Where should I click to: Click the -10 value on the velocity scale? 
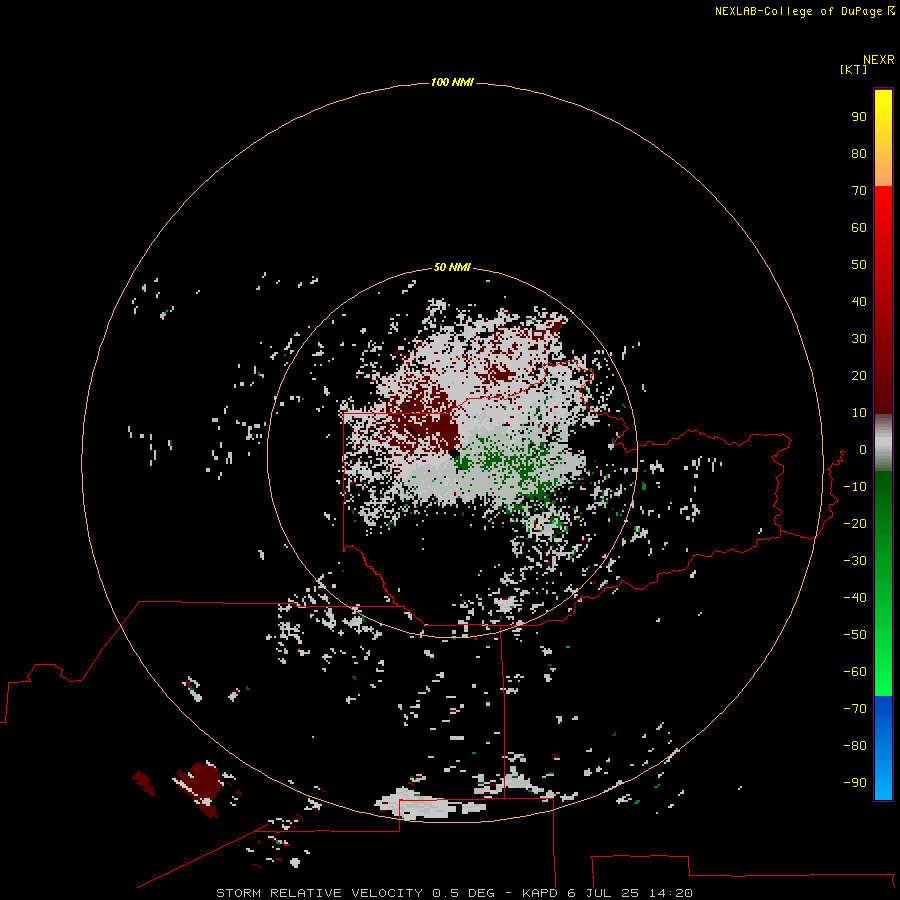855,487
